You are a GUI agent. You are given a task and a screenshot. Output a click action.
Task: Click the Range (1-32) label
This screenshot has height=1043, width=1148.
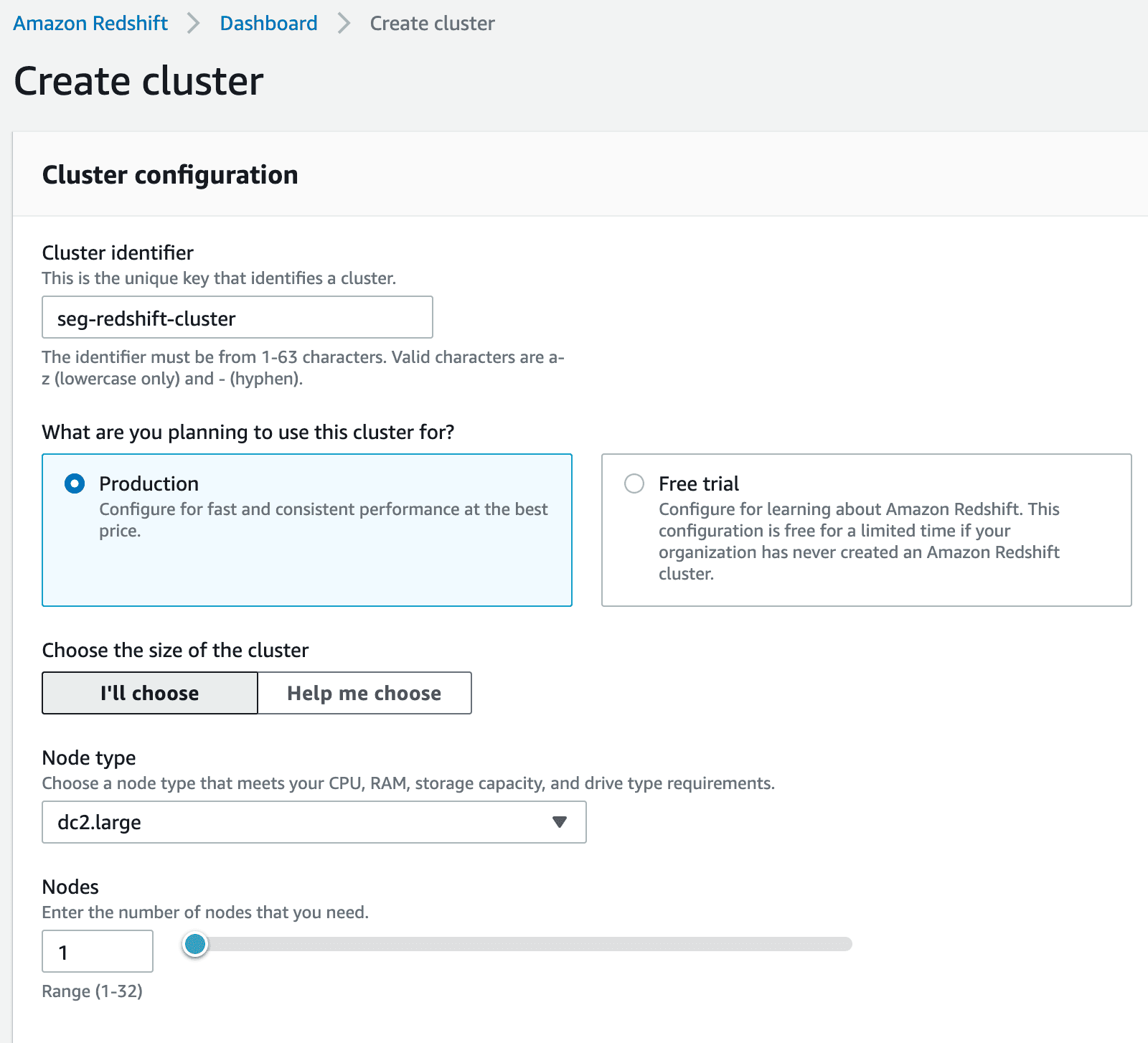[x=92, y=991]
